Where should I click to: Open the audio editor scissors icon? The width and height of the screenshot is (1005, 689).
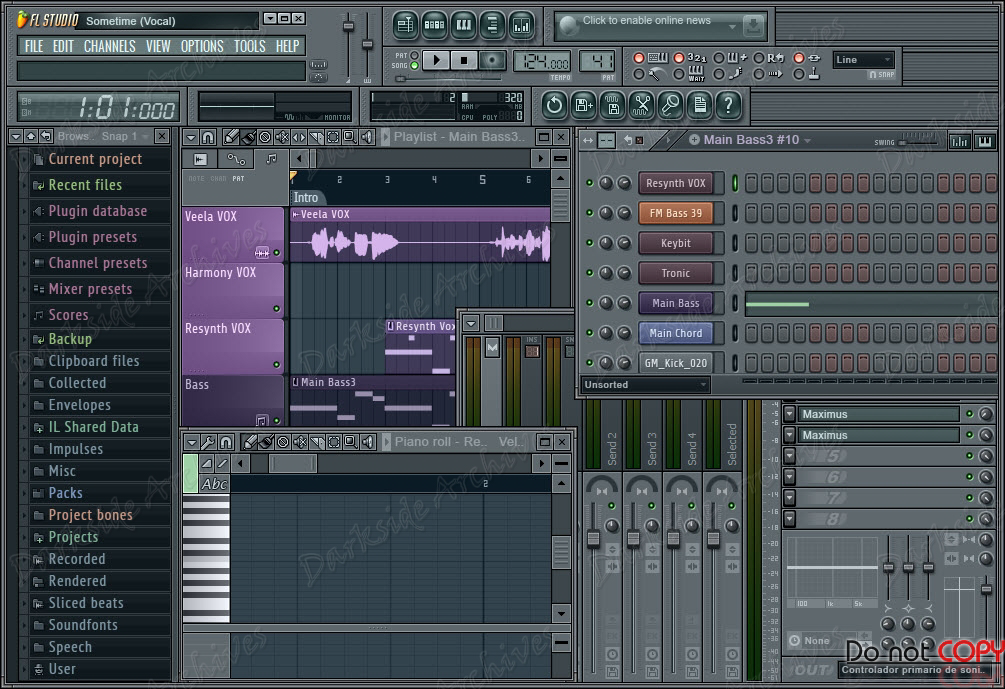click(642, 105)
